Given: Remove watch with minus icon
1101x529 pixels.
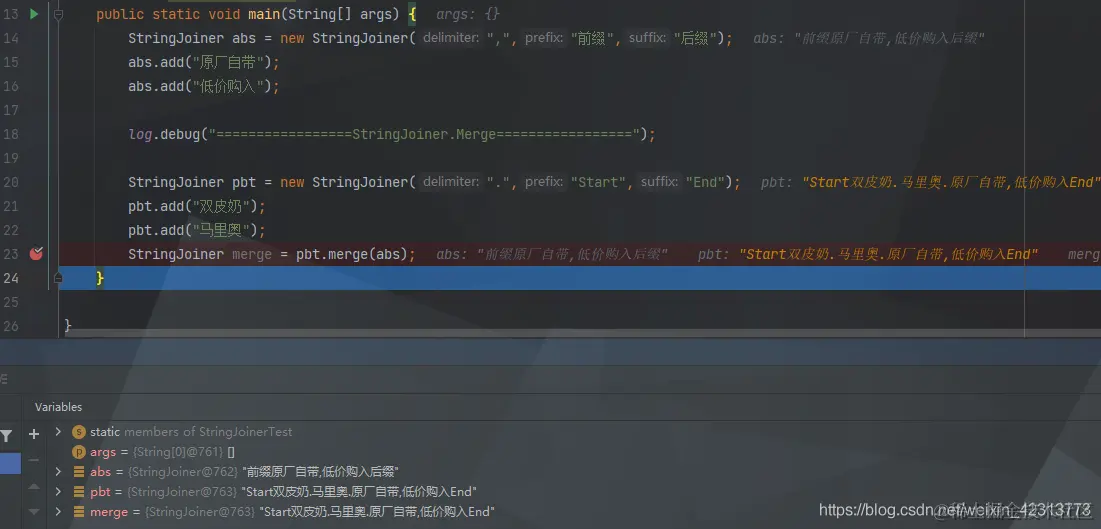Looking at the screenshot, I should click(x=34, y=460).
